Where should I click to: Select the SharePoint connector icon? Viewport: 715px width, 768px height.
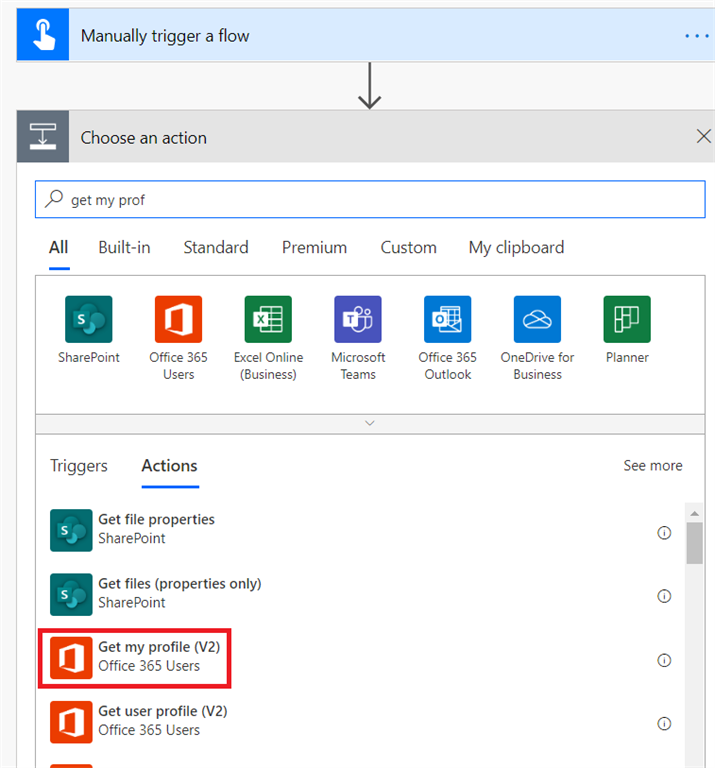click(x=89, y=319)
